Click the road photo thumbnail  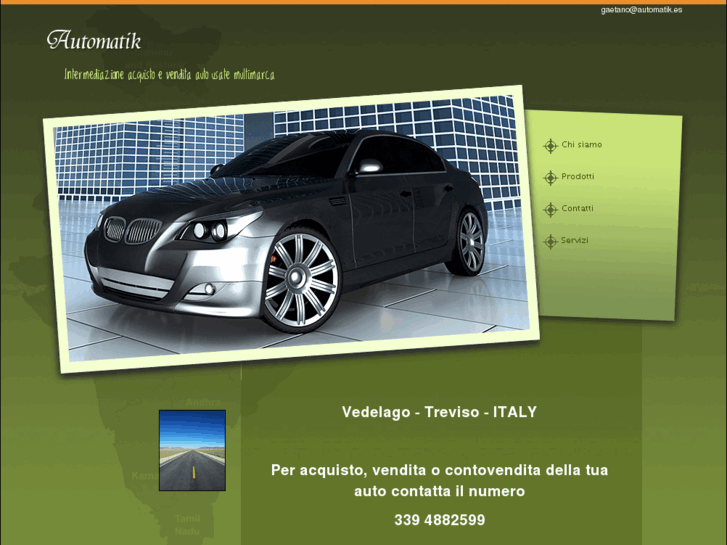pos(192,450)
